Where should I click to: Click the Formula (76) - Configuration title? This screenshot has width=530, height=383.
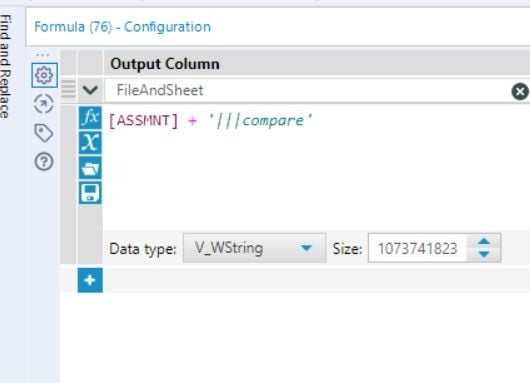tap(122, 27)
